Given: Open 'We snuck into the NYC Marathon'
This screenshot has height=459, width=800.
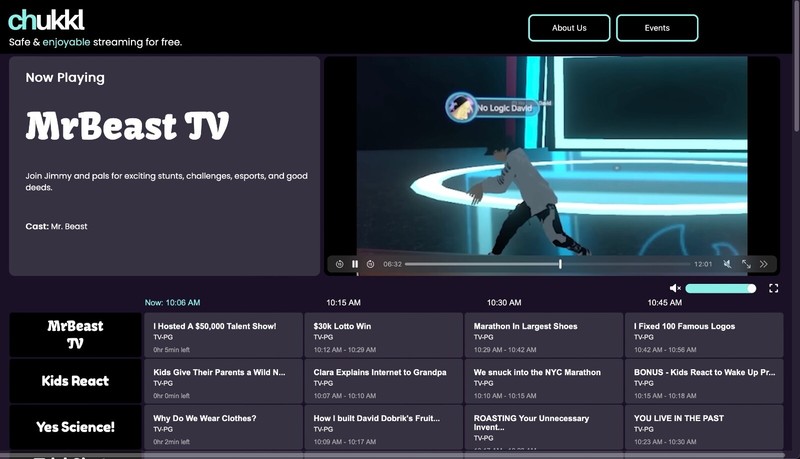Looking at the screenshot, I should coord(544,381).
